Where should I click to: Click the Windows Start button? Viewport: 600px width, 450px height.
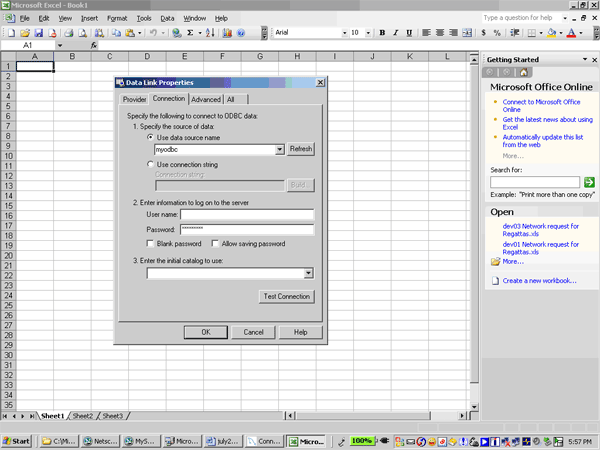point(16,441)
